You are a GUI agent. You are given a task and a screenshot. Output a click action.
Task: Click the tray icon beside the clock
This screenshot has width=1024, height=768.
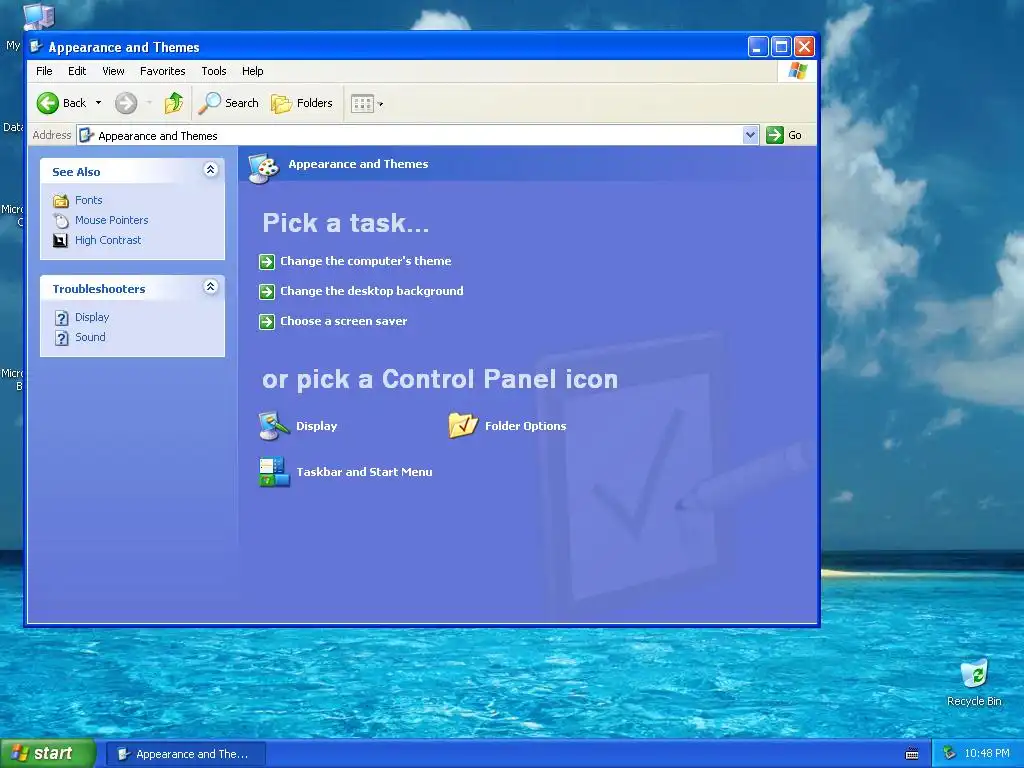[950, 754]
